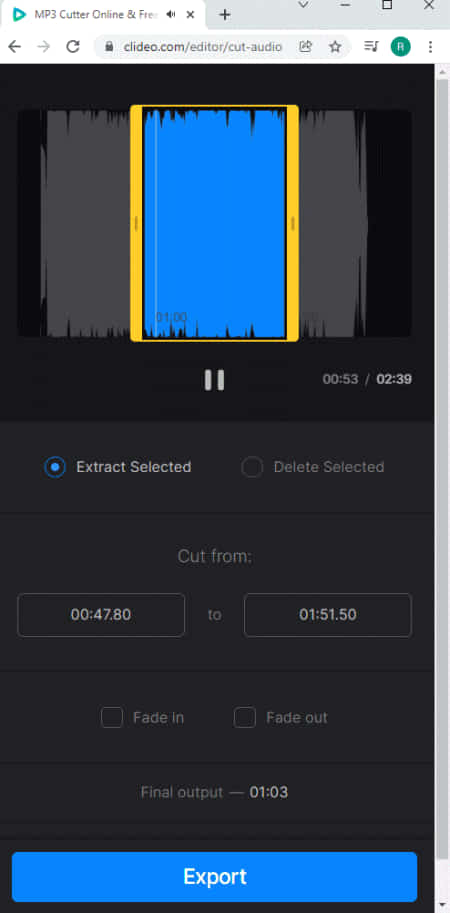Open the share page icon
Viewport: 450px width, 913px height.
coord(306,47)
